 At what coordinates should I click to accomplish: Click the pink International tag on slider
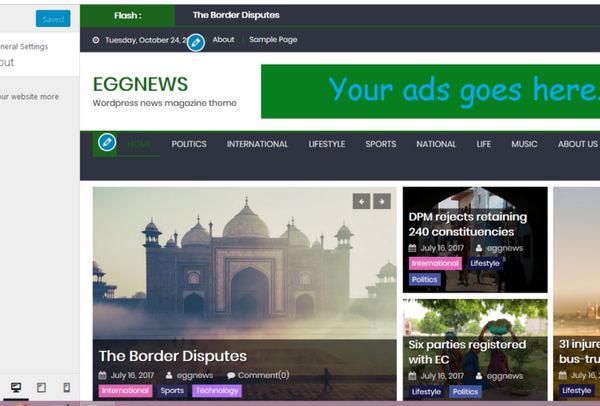pos(125,391)
